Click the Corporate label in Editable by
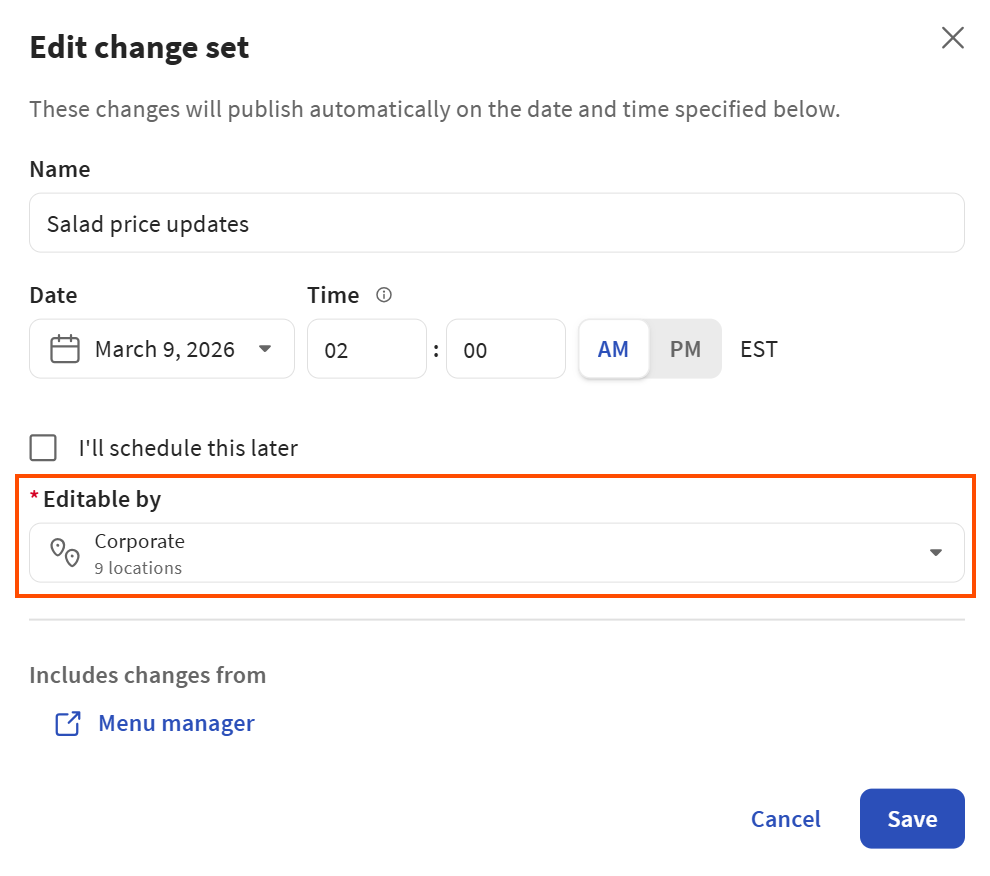990x876 pixels. point(139,541)
